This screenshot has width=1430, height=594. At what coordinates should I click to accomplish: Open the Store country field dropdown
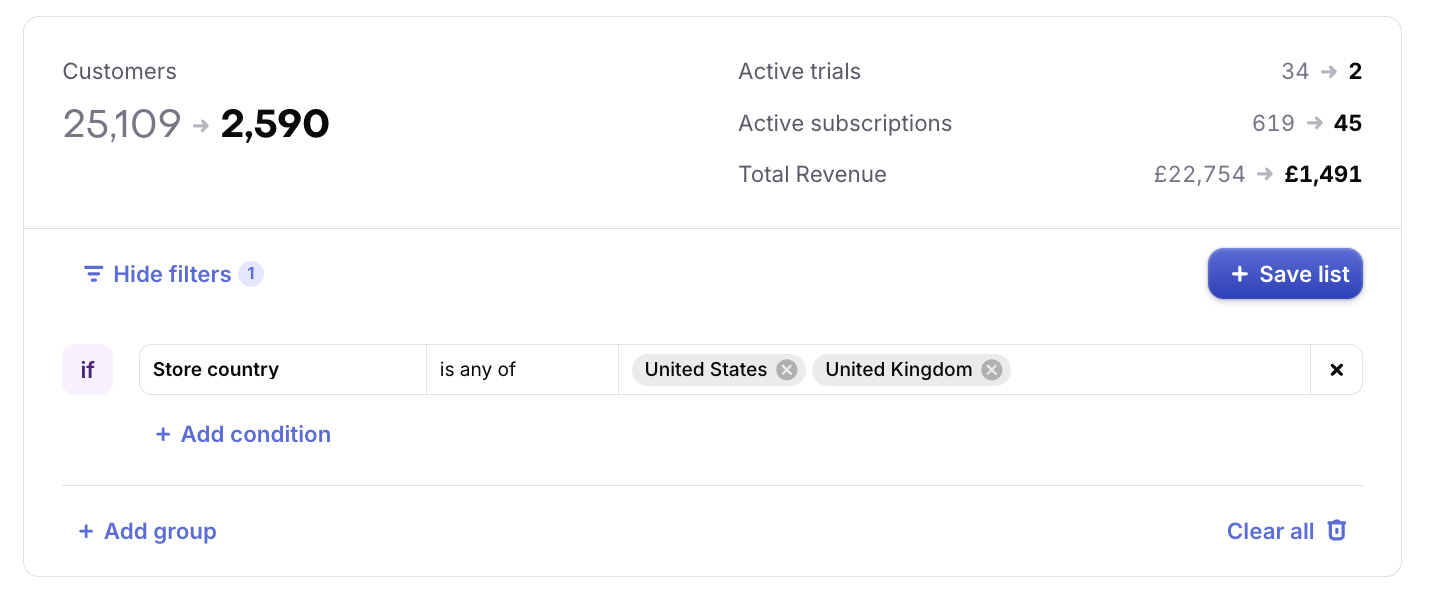283,370
